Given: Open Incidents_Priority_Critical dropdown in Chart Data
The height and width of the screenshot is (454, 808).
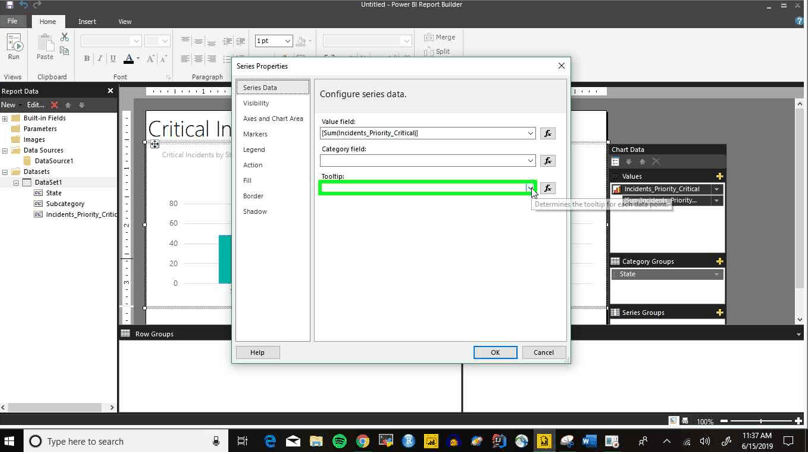Looking at the screenshot, I should (x=716, y=189).
